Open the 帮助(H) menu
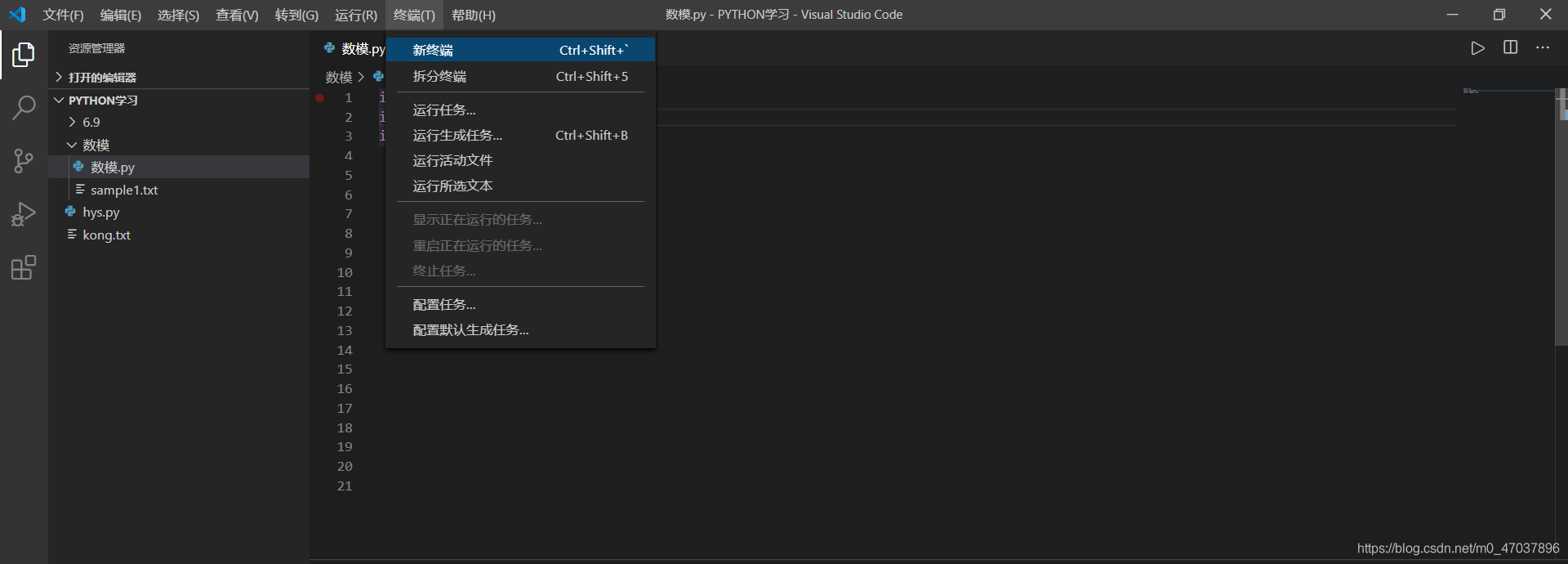1568x564 pixels. (474, 15)
